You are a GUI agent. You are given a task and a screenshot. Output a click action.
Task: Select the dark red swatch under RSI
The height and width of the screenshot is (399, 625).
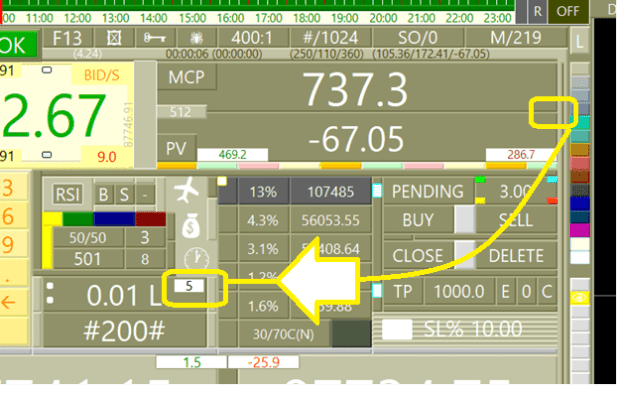tap(150, 219)
